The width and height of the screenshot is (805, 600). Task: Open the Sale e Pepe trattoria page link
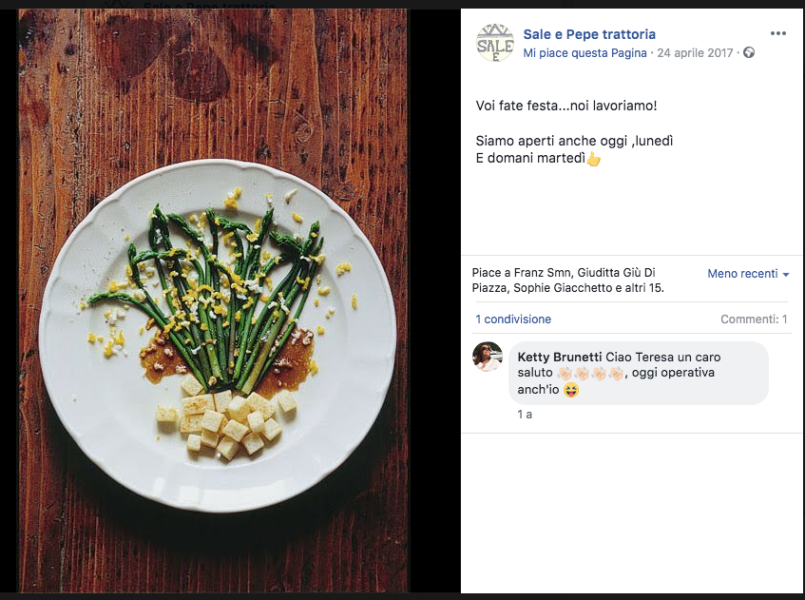click(x=589, y=35)
